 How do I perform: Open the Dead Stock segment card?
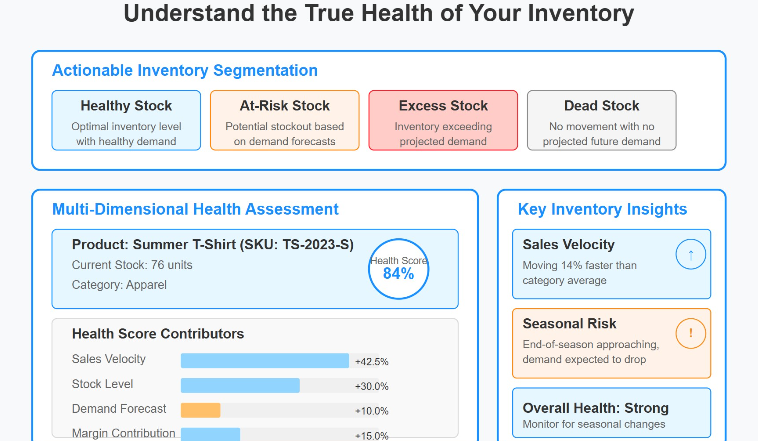tap(601, 121)
